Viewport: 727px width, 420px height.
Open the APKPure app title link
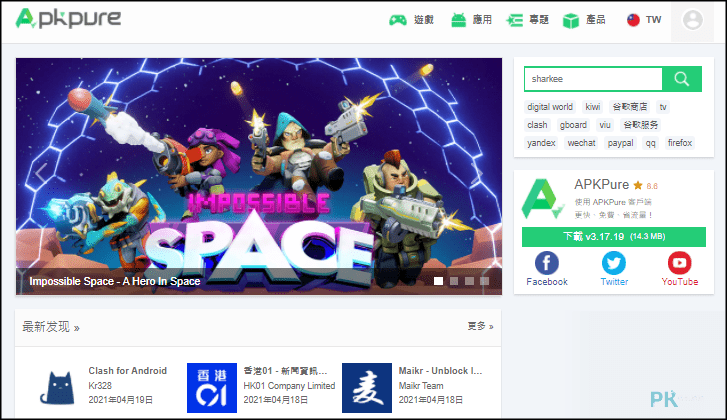point(601,185)
